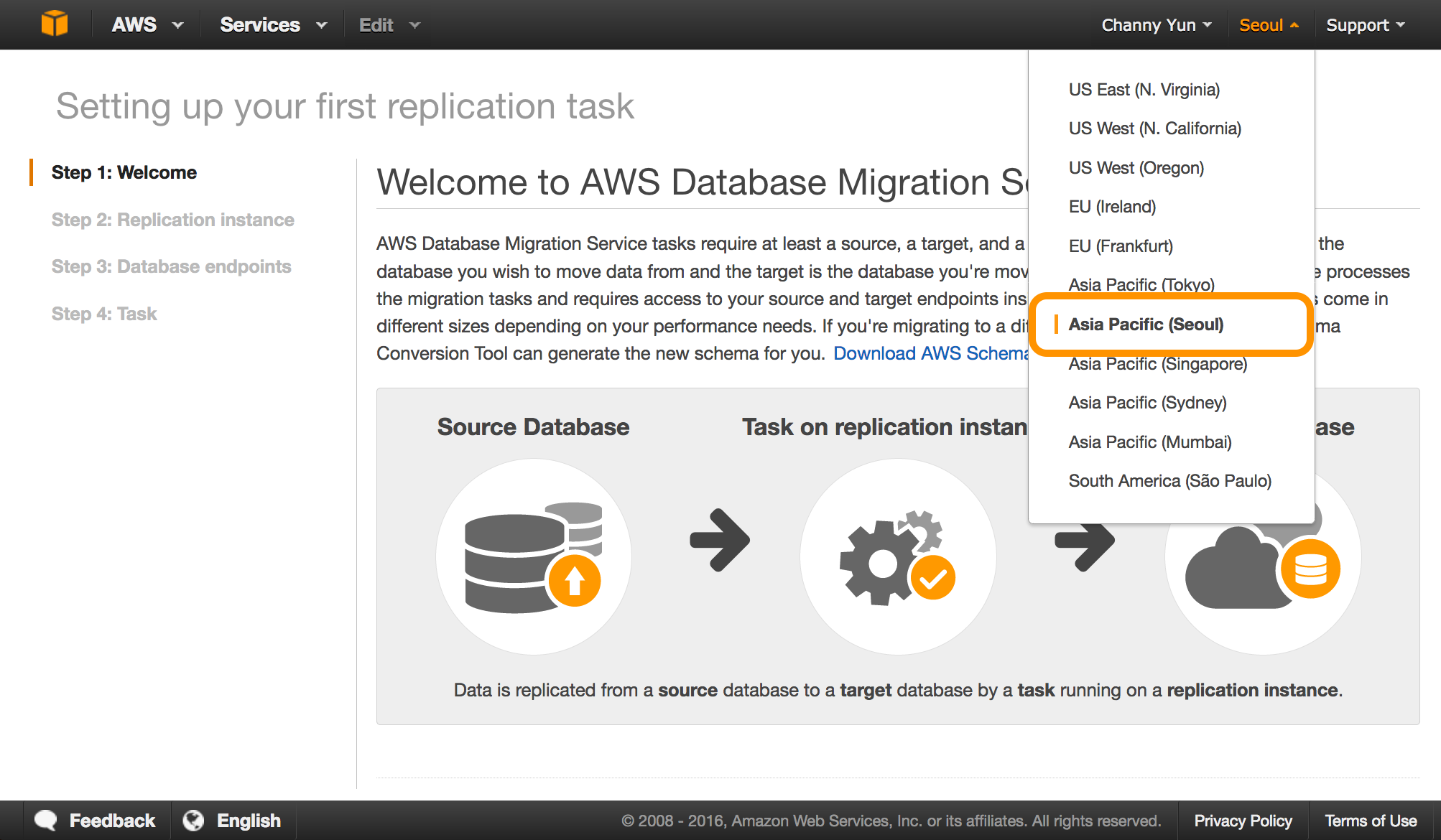Click the orange checkmark badge on the gears

pyautogui.click(x=932, y=577)
